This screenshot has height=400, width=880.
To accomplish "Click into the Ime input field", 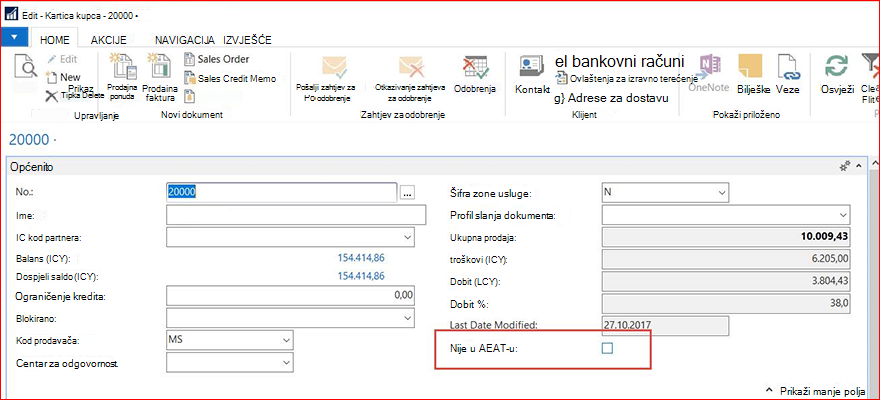I will tap(296, 215).
